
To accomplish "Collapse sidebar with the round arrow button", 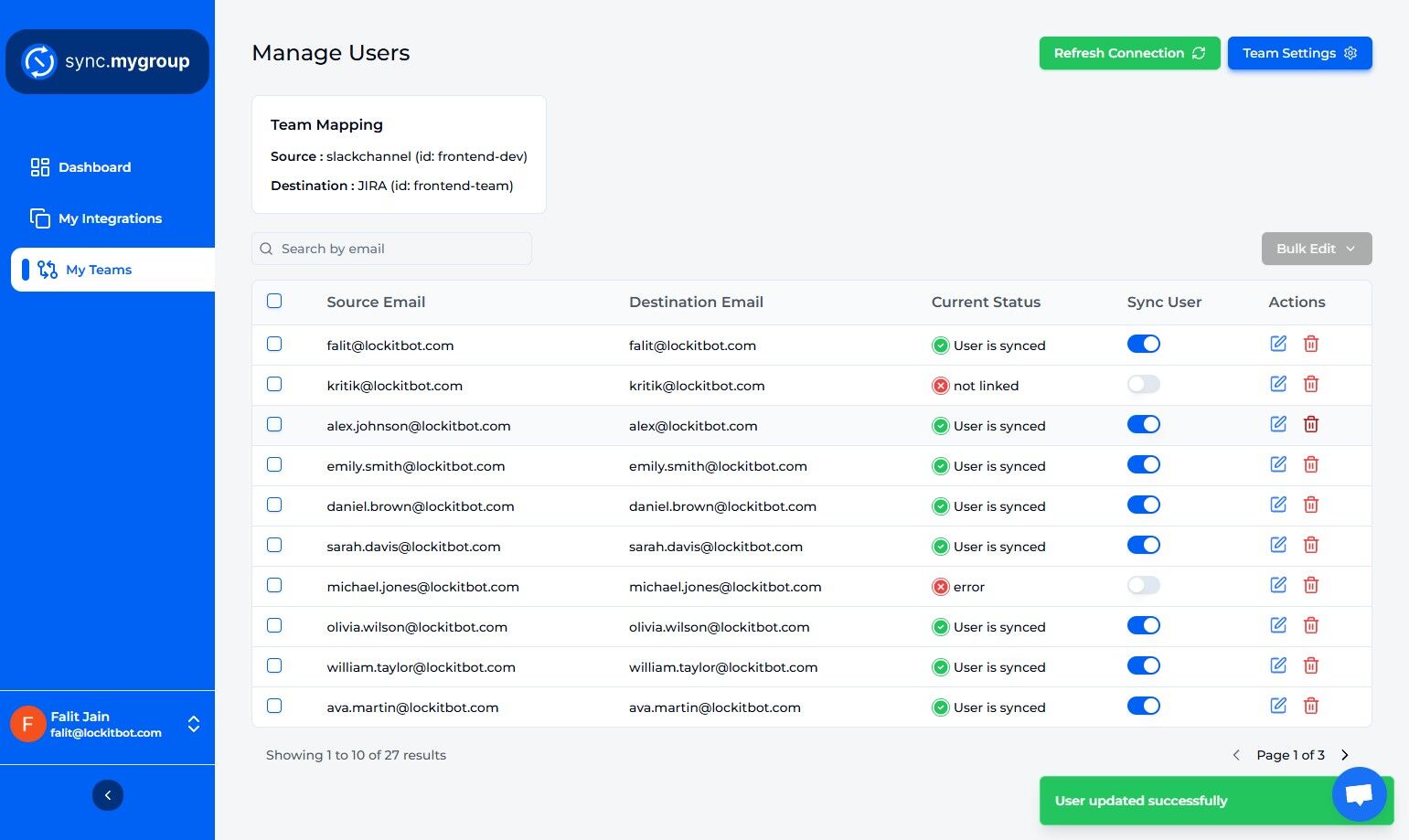I will tap(108, 795).
